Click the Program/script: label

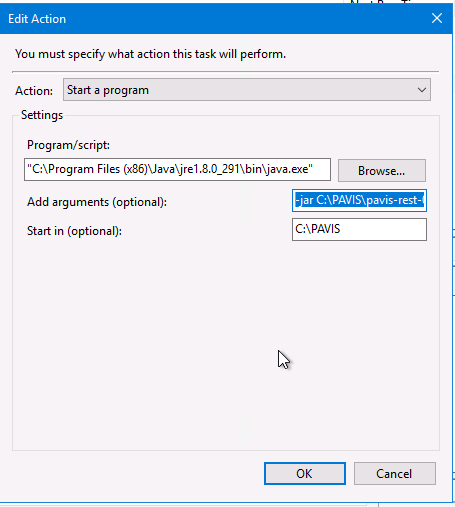(x=68, y=145)
